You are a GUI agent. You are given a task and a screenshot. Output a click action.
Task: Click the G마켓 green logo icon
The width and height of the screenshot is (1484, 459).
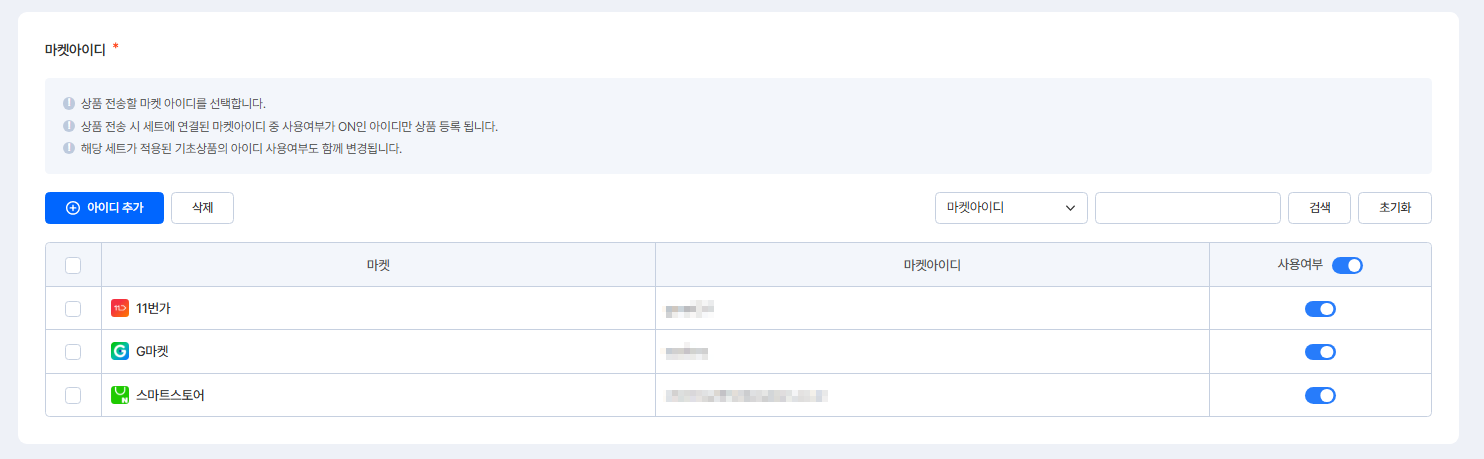point(120,352)
